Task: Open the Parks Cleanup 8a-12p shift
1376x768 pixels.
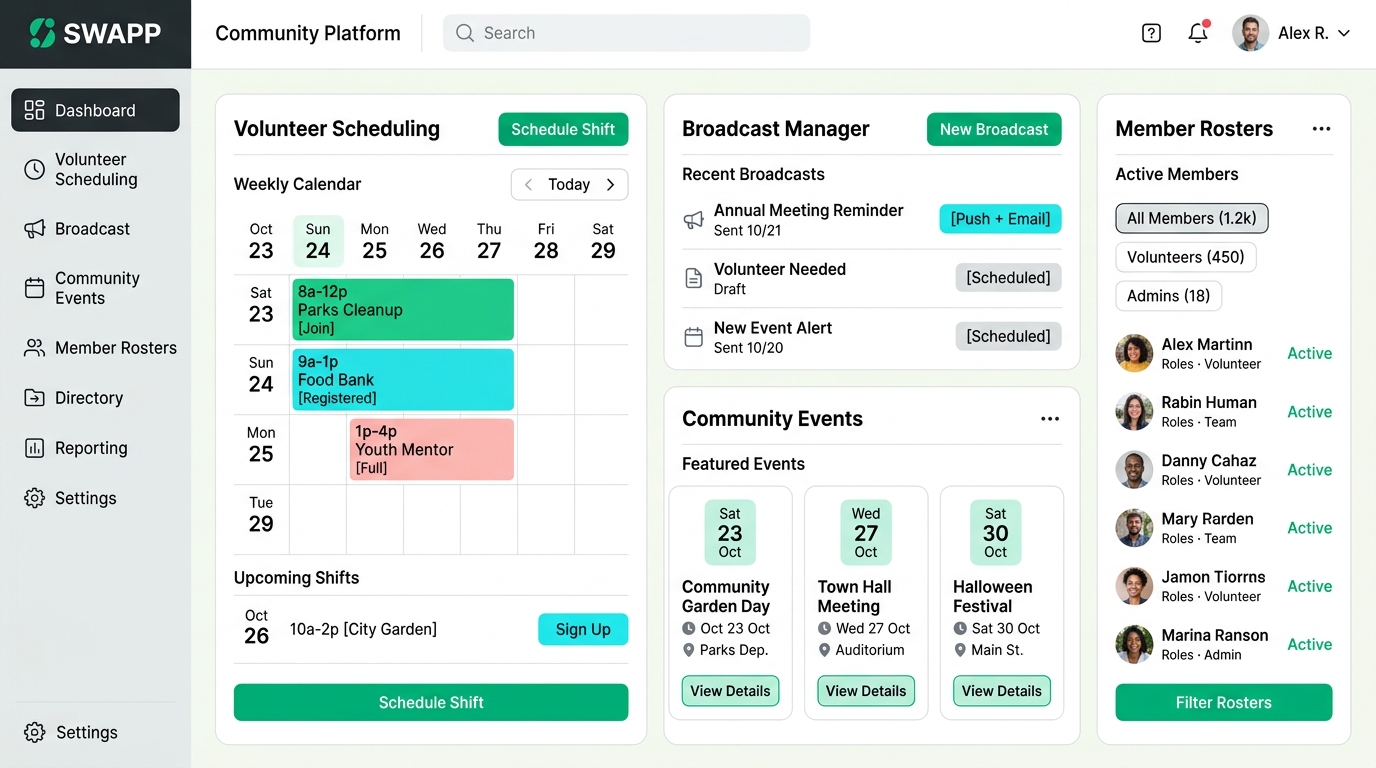Action: pos(403,310)
